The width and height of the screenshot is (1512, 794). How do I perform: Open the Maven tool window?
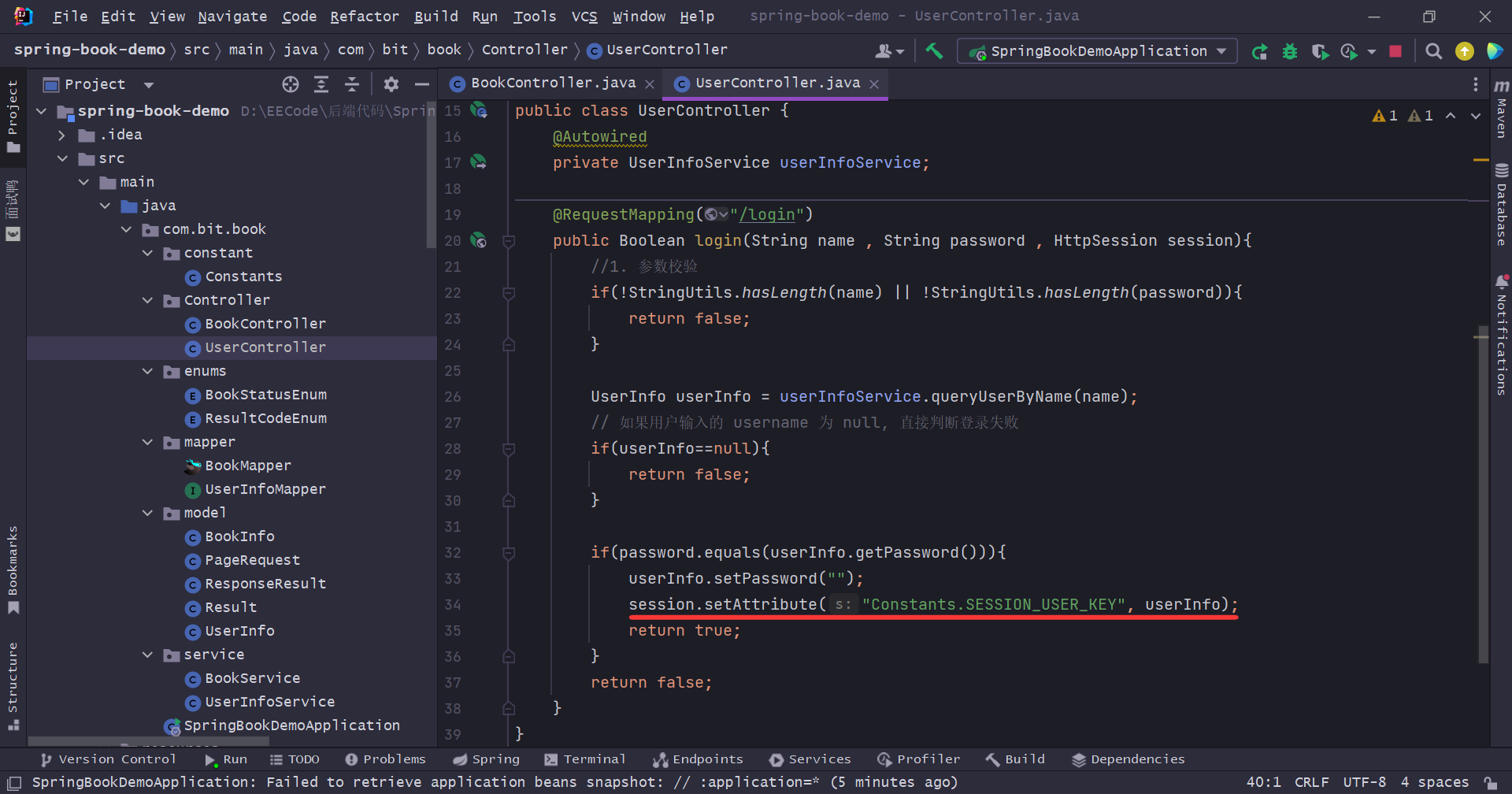pyautogui.click(x=1502, y=109)
